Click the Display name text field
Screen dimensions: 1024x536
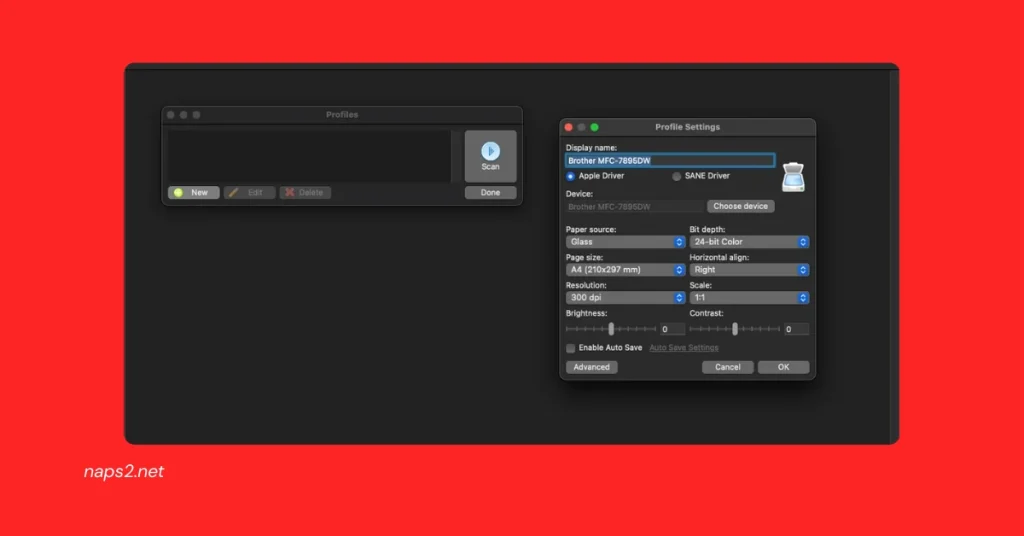670,160
